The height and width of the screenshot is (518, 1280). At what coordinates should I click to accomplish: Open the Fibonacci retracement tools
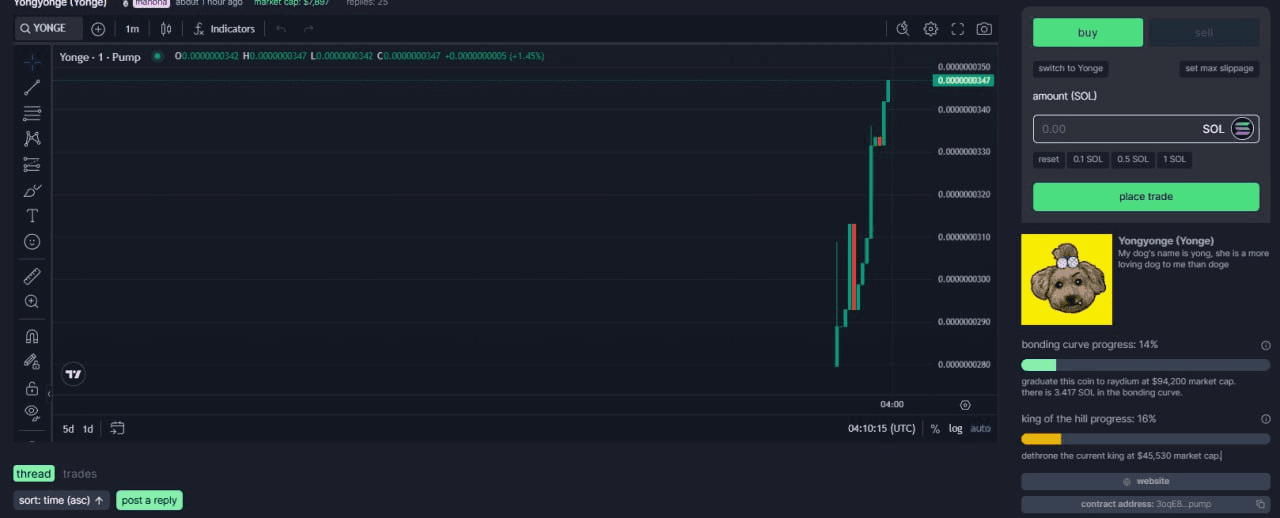(x=32, y=113)
